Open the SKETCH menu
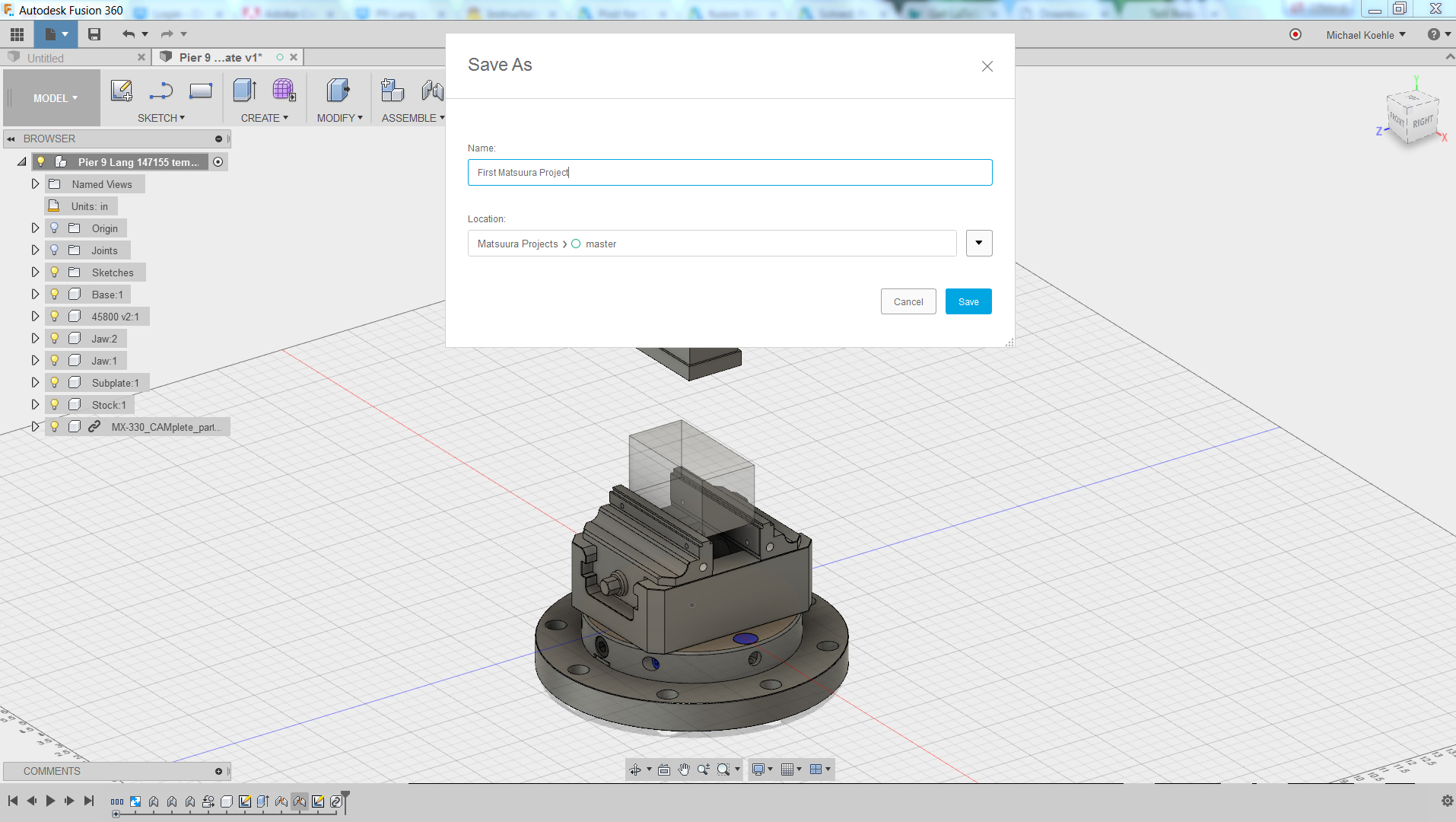The width and height of the screenshot is (1456, 822). (x=161, y=118)
